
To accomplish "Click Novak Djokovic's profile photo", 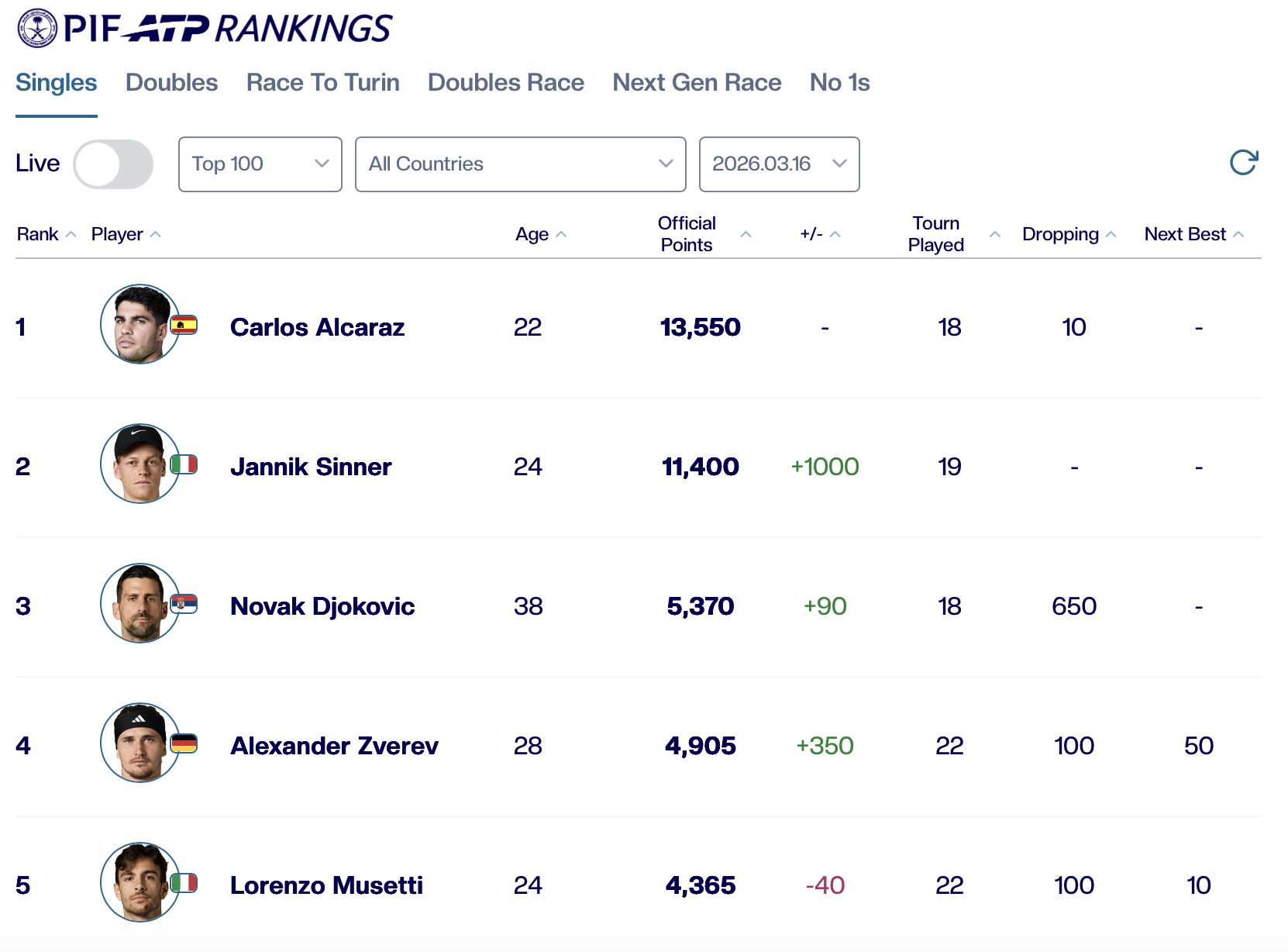I will (x=140, y=603).
